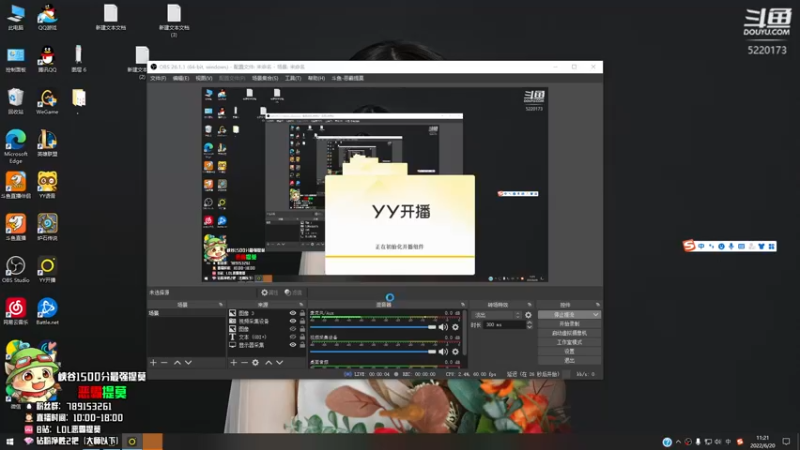Image resolution: width=800 pixels, height=450 pixels.
Task: Pop out the 控件 dock via its header icon
Action: point(597,305)
